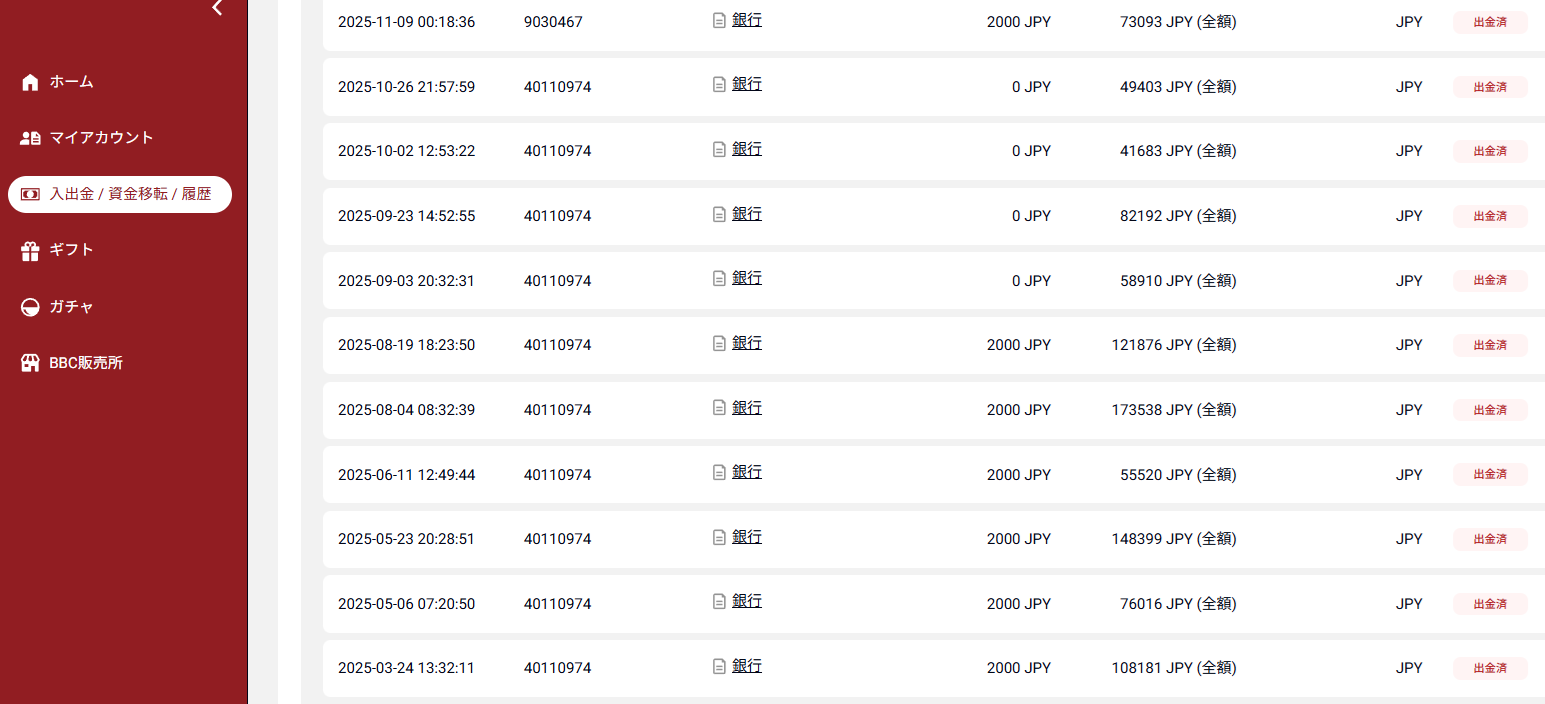The width and height of the screenshot is (1545, 704).
Task: Click document icon on the 2025-08-19 row
Action: point(719,343)
